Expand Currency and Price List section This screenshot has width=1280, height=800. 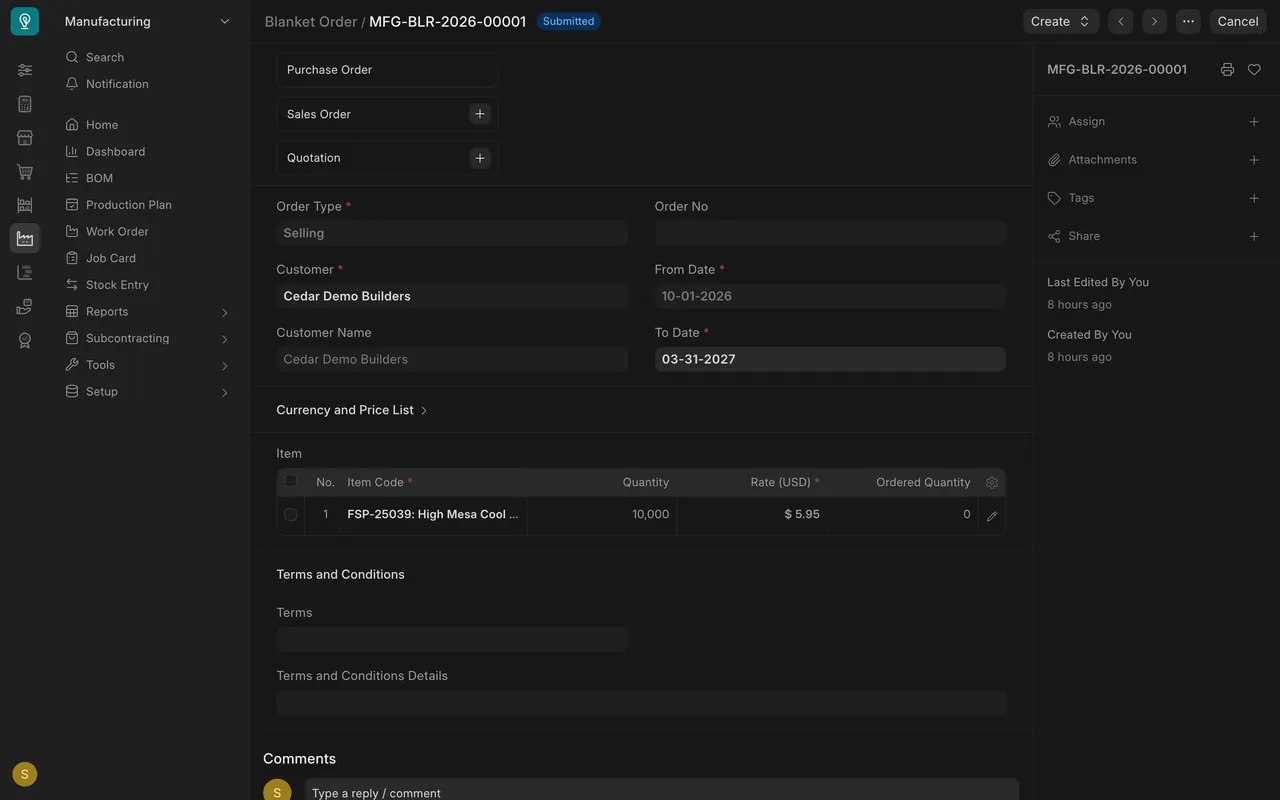point(352,410)
